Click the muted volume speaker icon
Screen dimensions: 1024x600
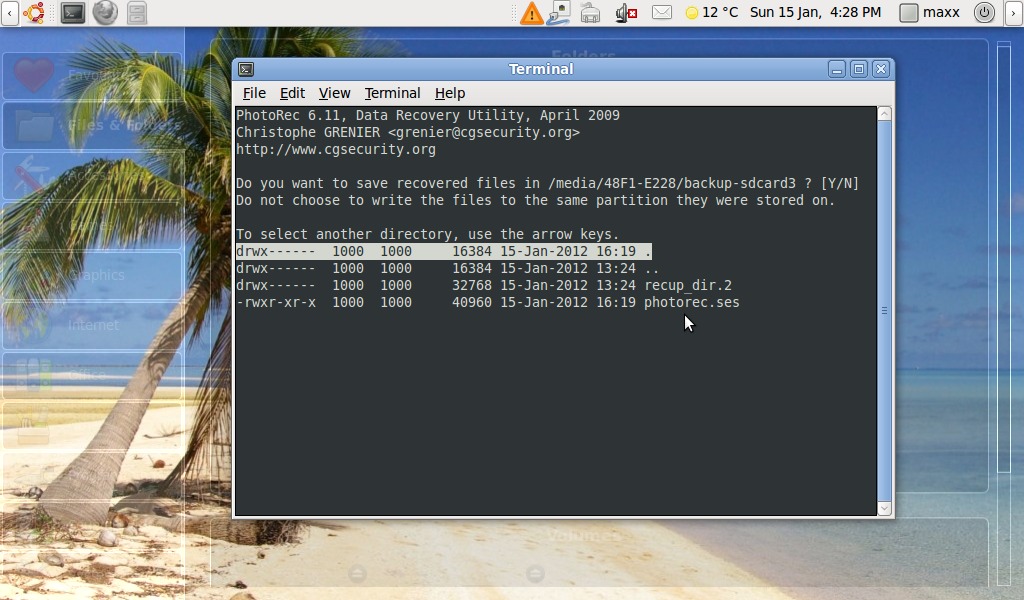click(626, 13)
